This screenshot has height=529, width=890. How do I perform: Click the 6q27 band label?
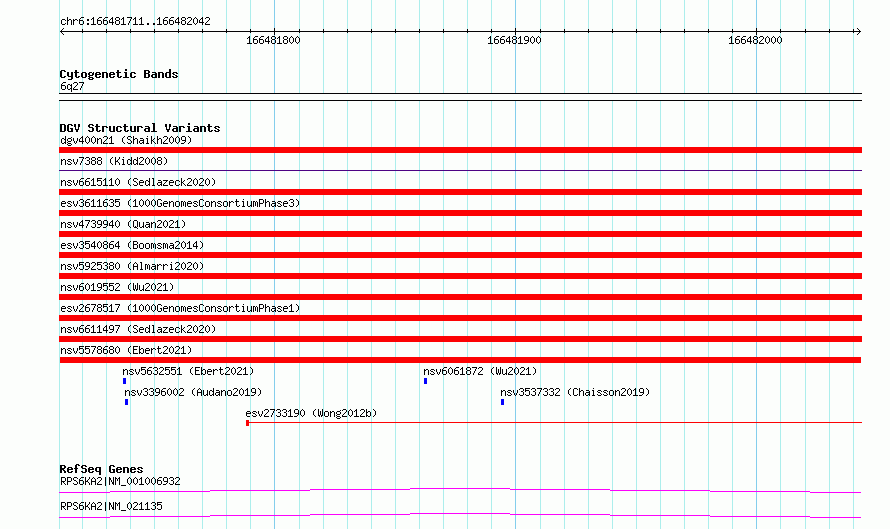[72, 86]
